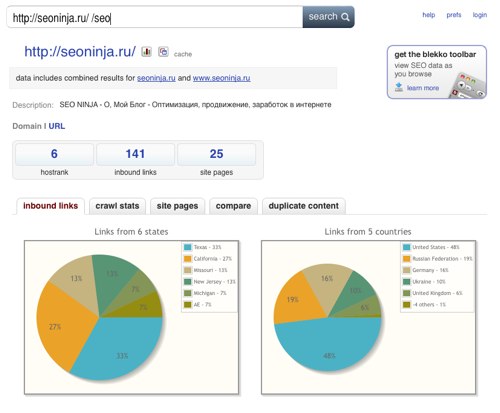This screenshot has height=413, width=500.
Task: Open the compare tab
Action: [233, 206]
